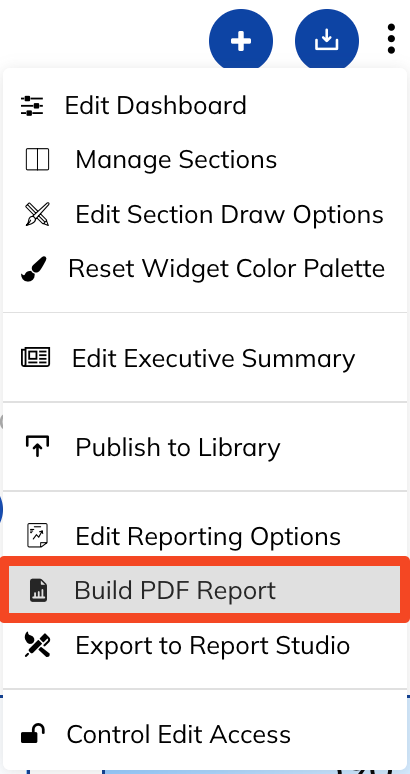410x774 pixels.
Task: Click the crossed pencil-brush Draw Options icon
Action: click(37, 214)
